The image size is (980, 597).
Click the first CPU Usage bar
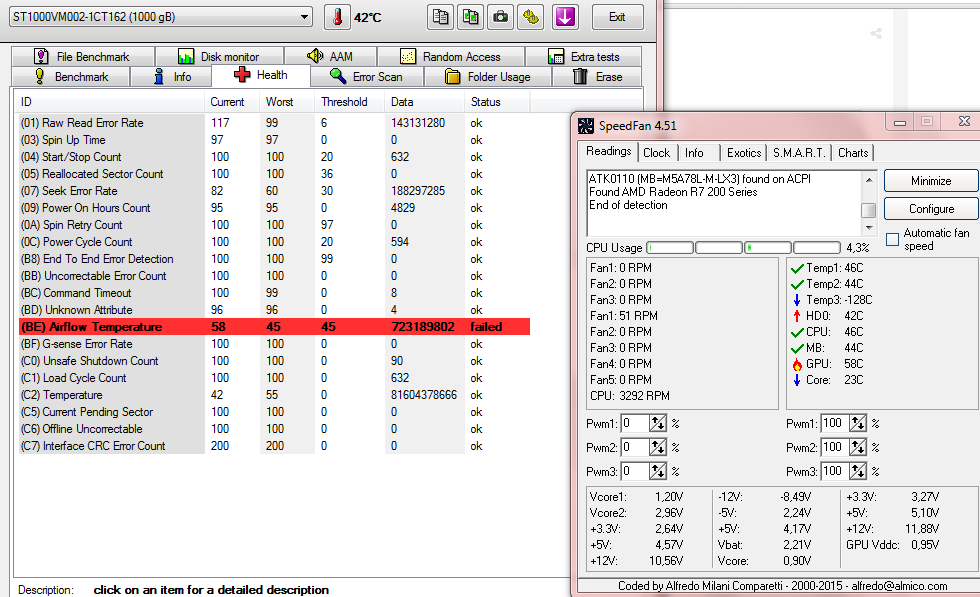670,248
